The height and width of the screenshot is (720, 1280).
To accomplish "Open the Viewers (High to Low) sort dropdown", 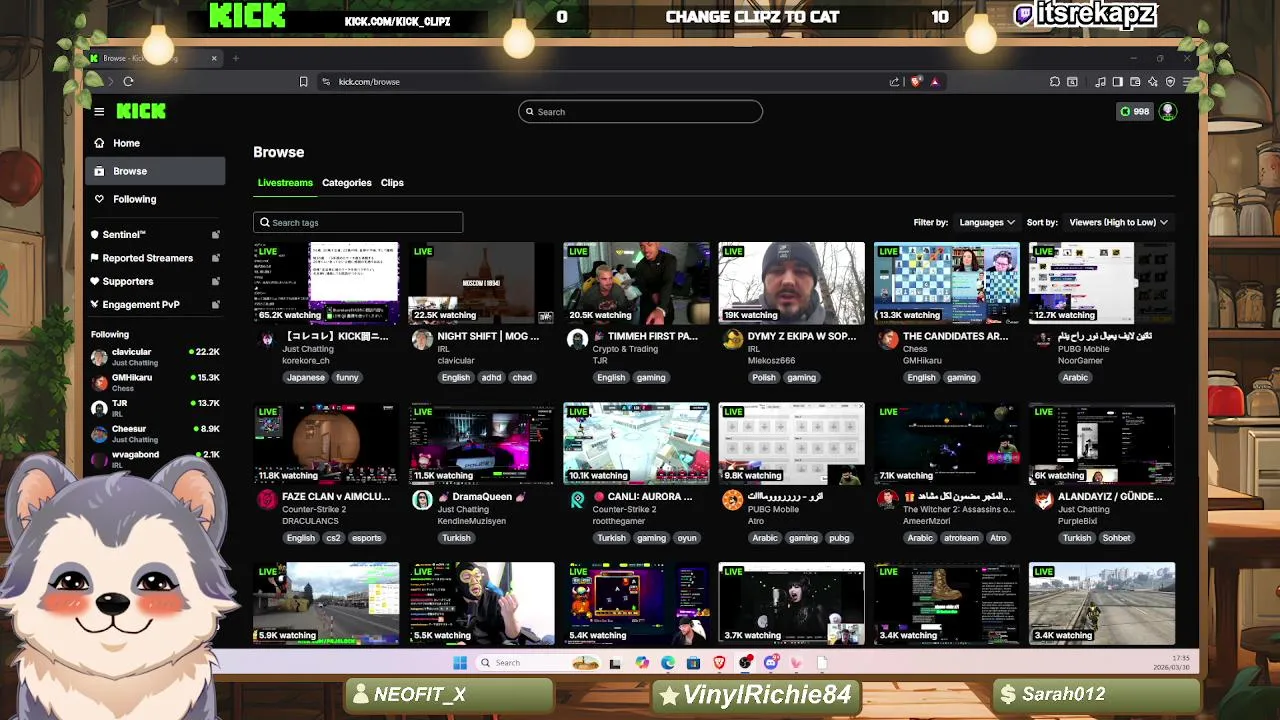I will click(x=1118, y=222).
